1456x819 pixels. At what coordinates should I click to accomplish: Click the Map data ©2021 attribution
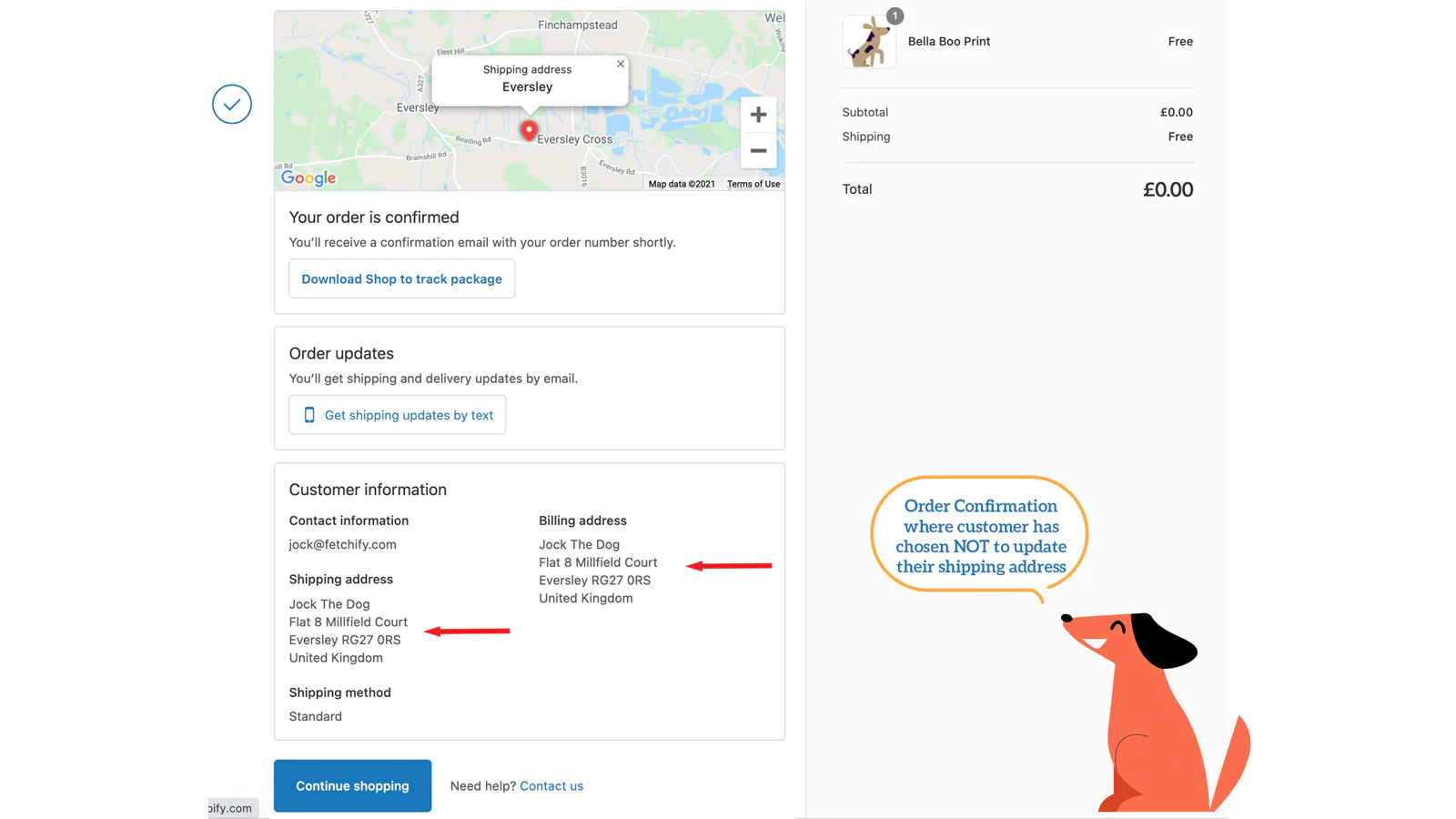682,184
